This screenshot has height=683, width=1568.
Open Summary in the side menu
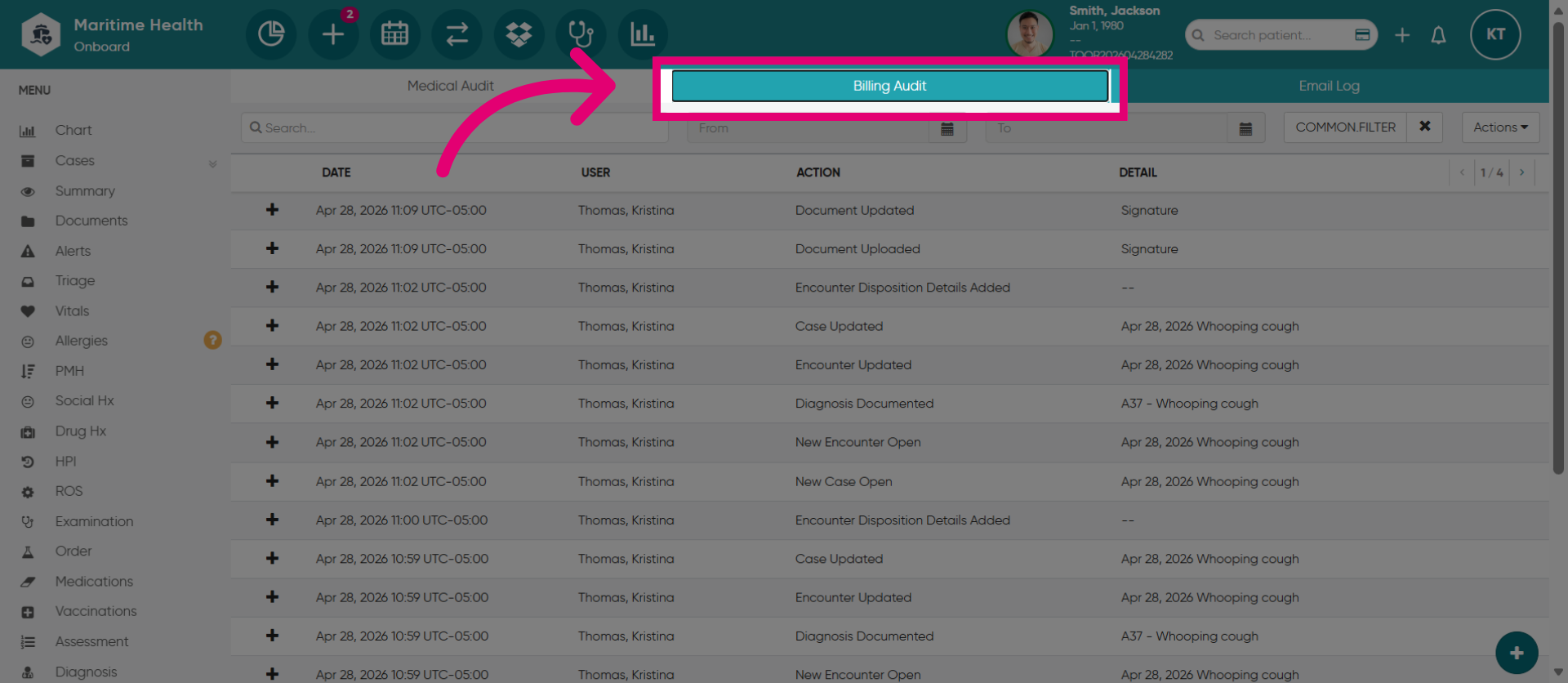tap(85, 191)
